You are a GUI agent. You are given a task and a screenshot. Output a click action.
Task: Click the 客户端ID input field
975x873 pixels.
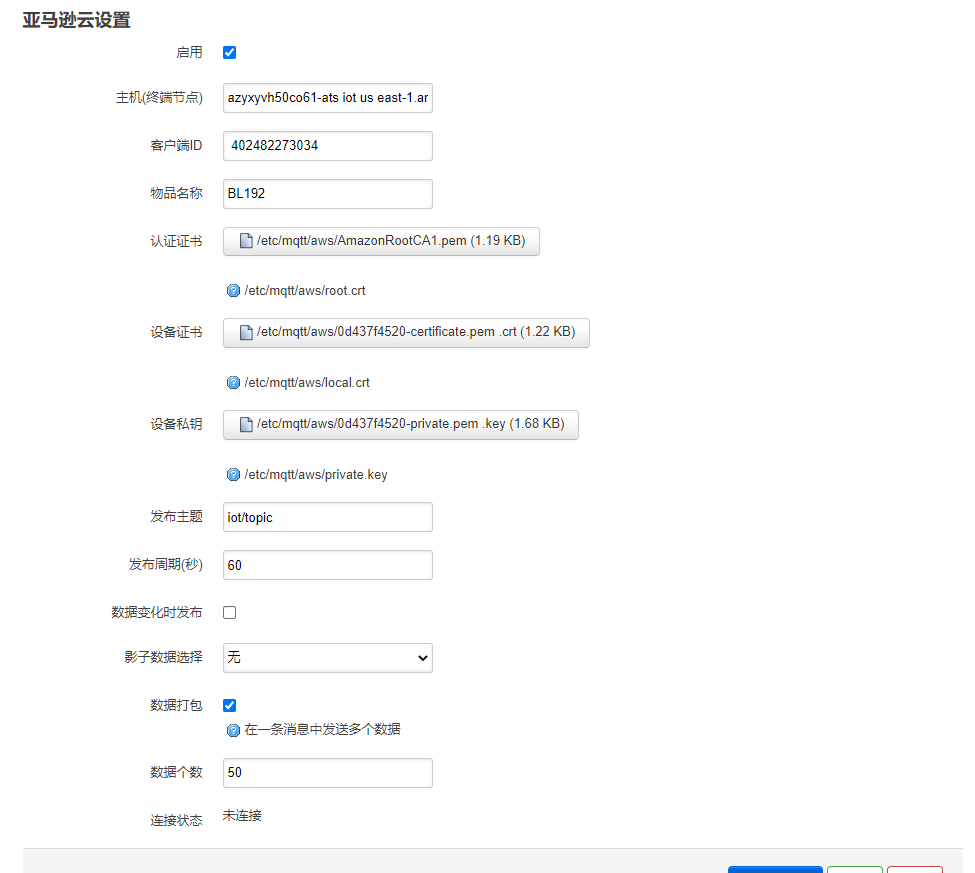click(328, 146)
